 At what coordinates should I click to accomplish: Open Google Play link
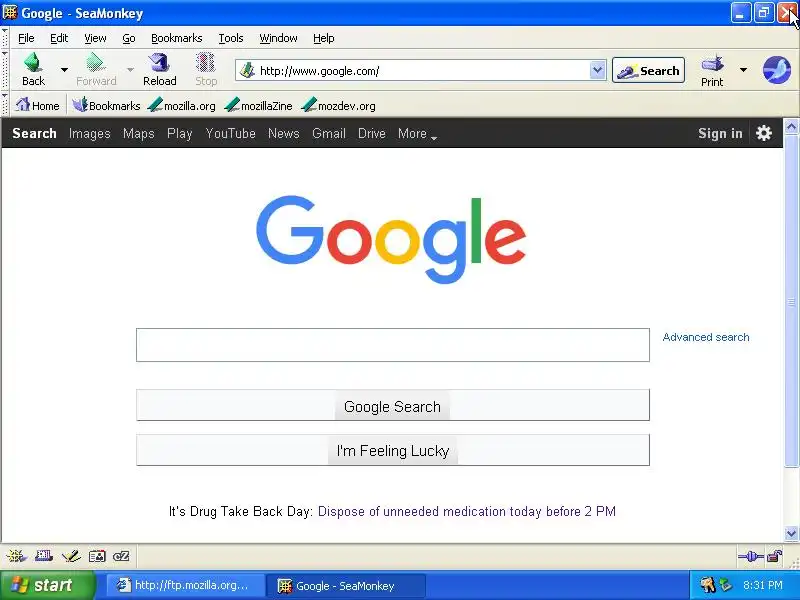[180, 134]
